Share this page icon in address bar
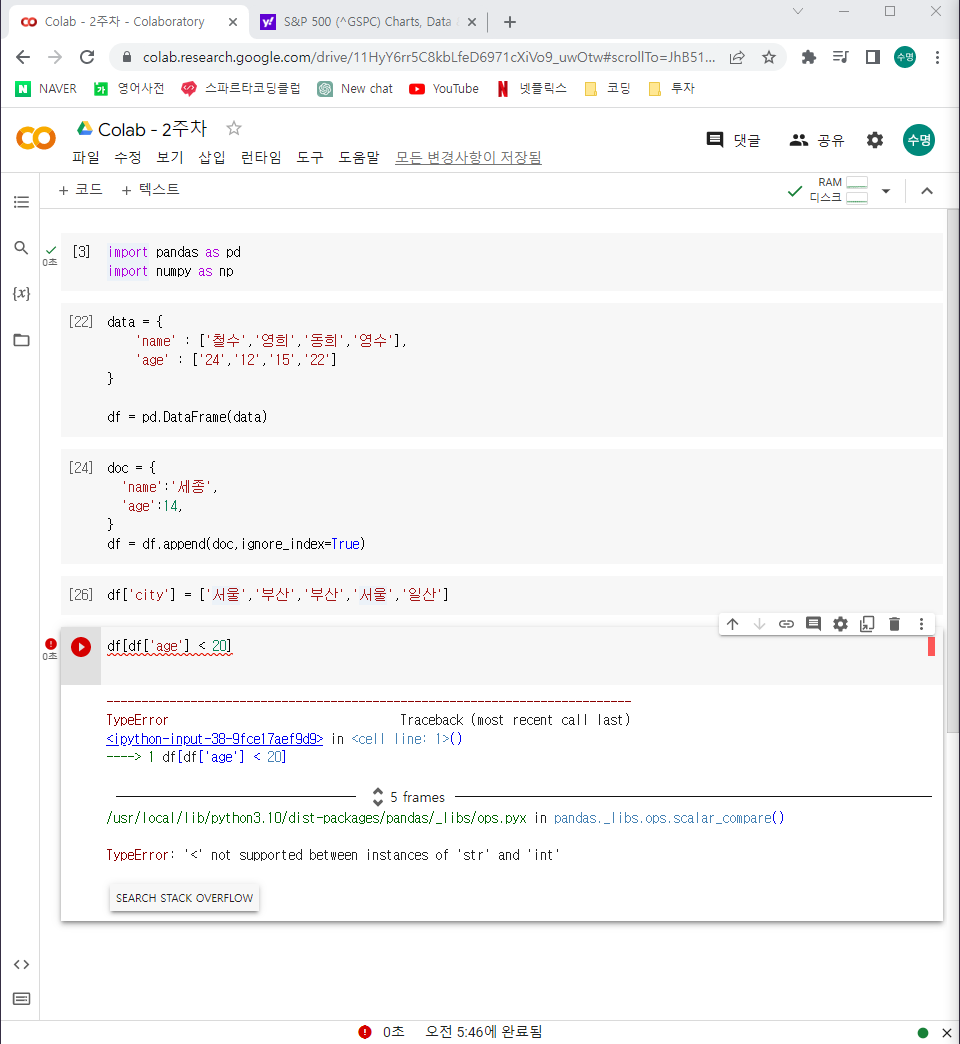Screen dimensions: 960x1044 [x=737, y=57]
